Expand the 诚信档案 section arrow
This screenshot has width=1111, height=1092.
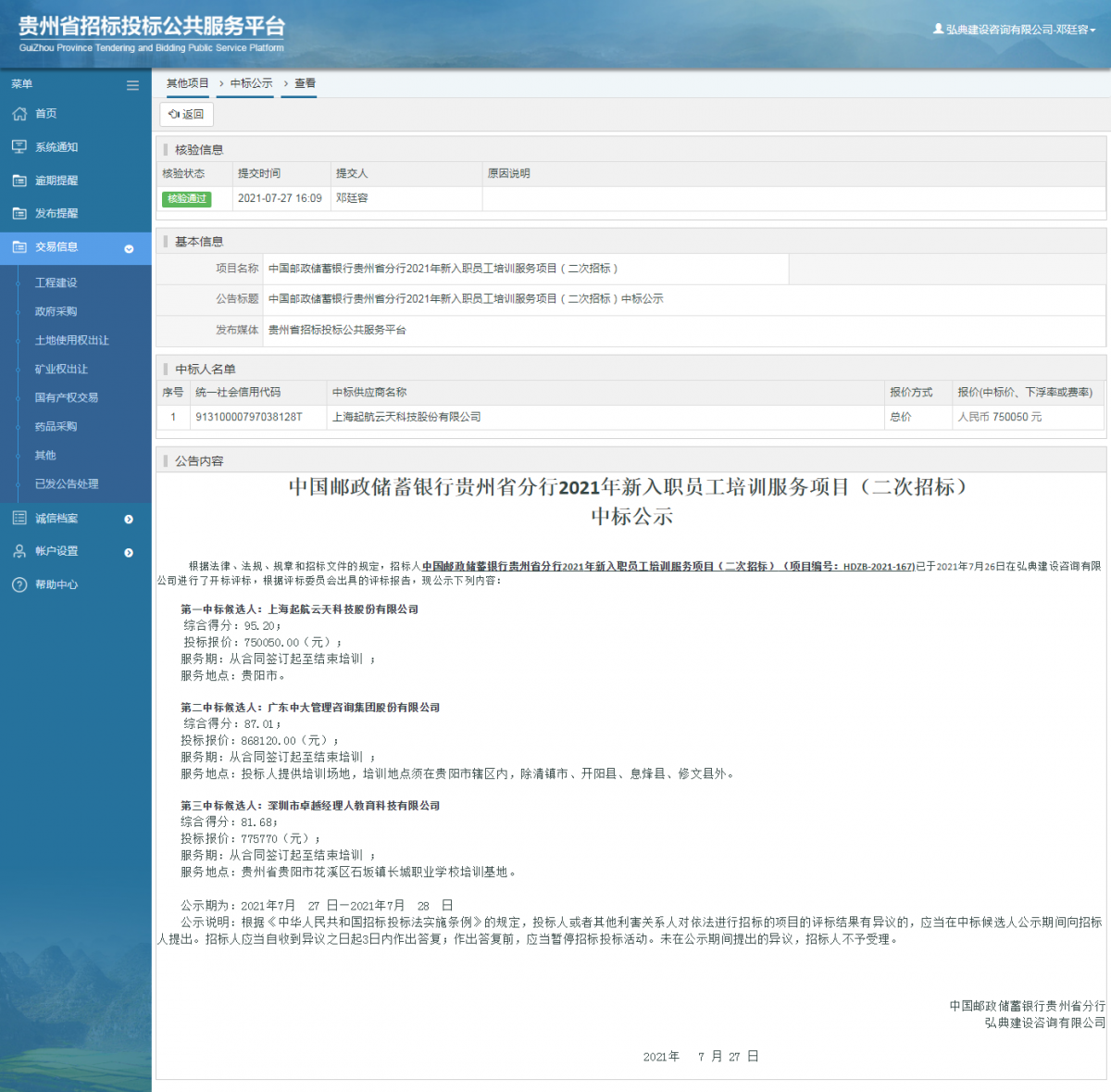129,519
